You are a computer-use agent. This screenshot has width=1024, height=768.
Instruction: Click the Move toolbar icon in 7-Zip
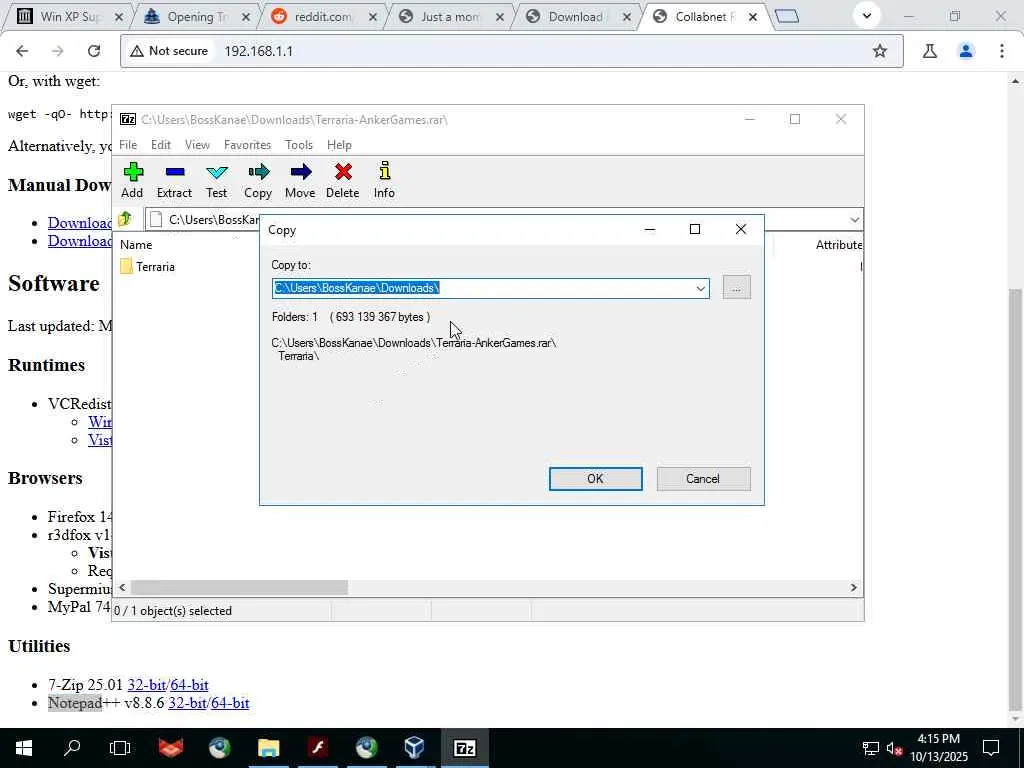(x=300, y=180)
